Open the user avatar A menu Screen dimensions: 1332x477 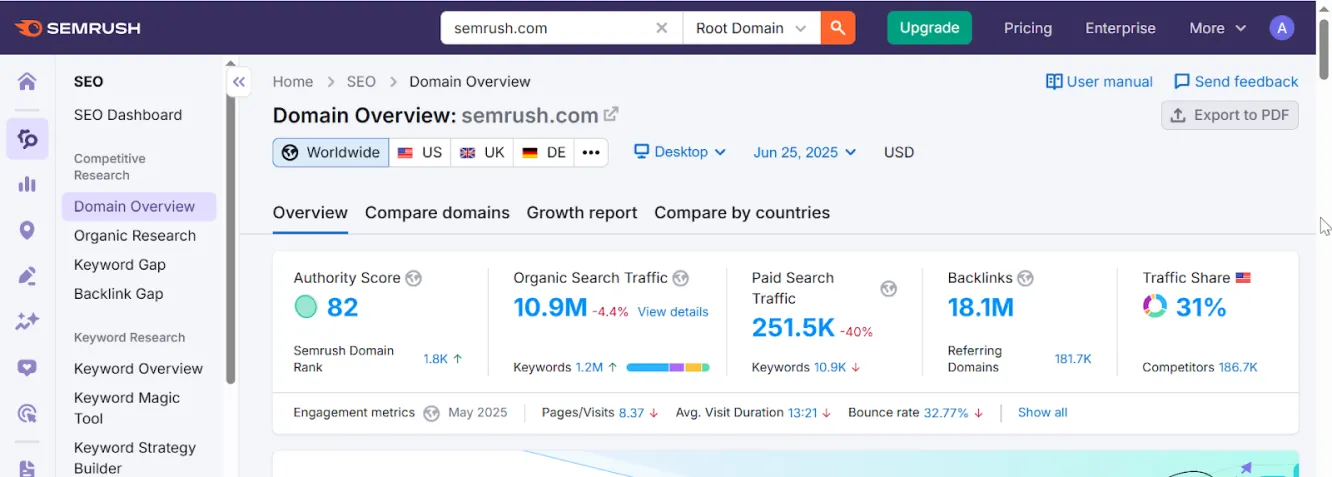point(1281,28)
